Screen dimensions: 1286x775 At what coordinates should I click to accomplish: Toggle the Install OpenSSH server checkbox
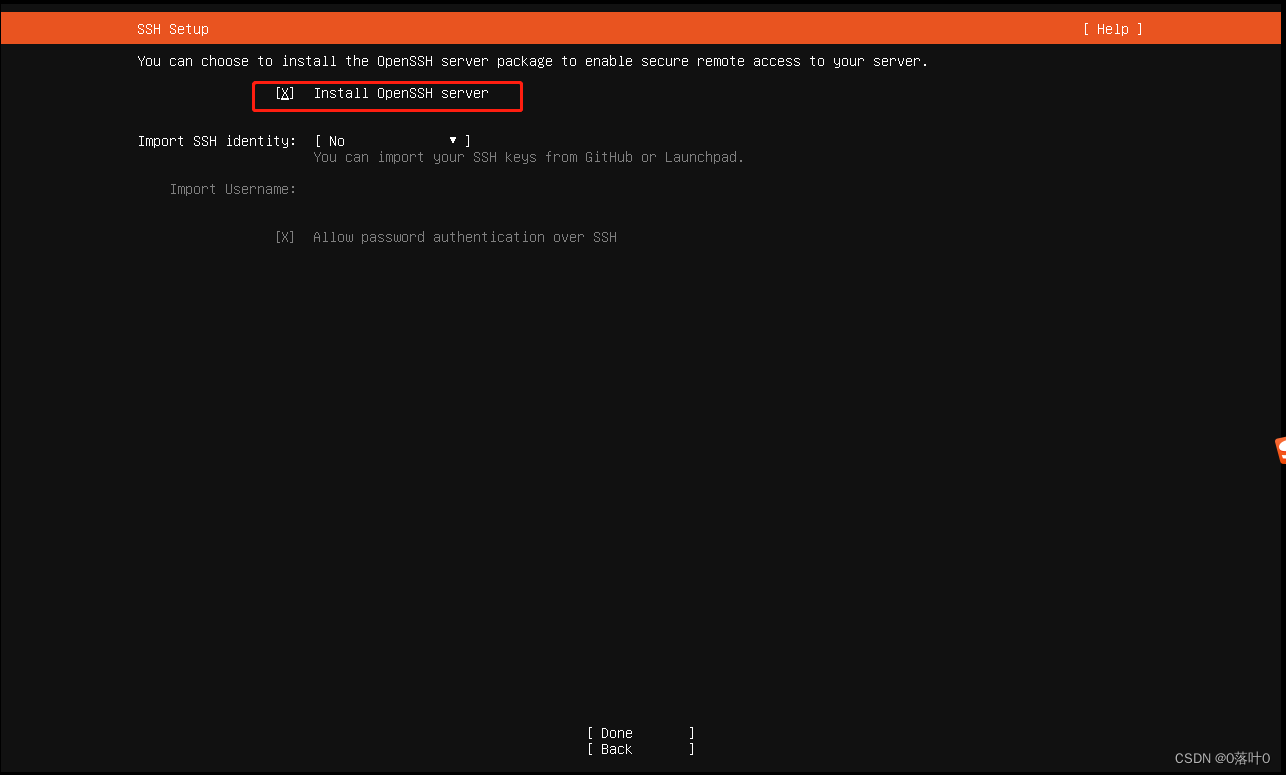coord(285,93)
